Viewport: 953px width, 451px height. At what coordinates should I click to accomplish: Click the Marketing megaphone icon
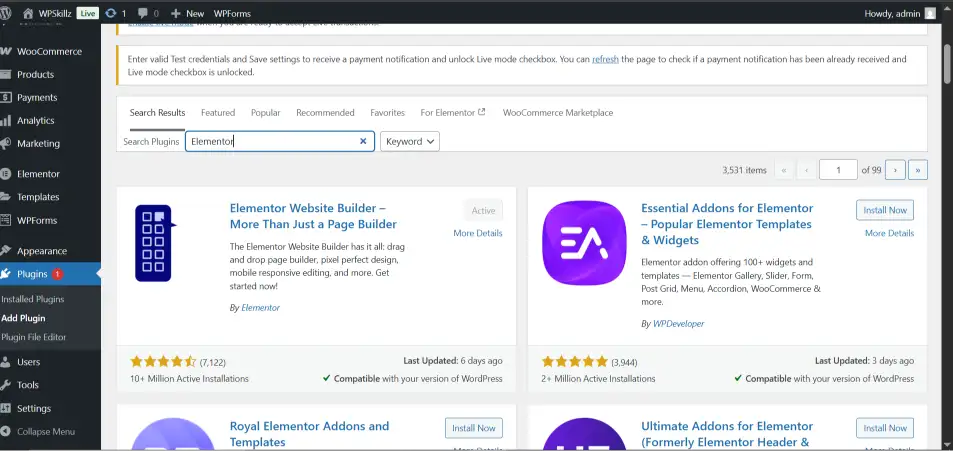pos(5,144)
